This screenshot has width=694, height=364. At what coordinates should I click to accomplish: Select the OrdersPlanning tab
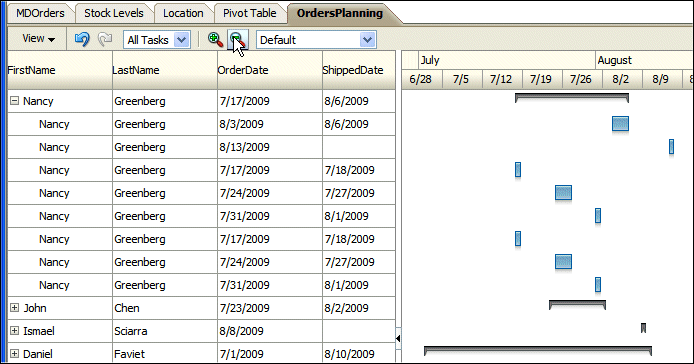pos(340,13)
